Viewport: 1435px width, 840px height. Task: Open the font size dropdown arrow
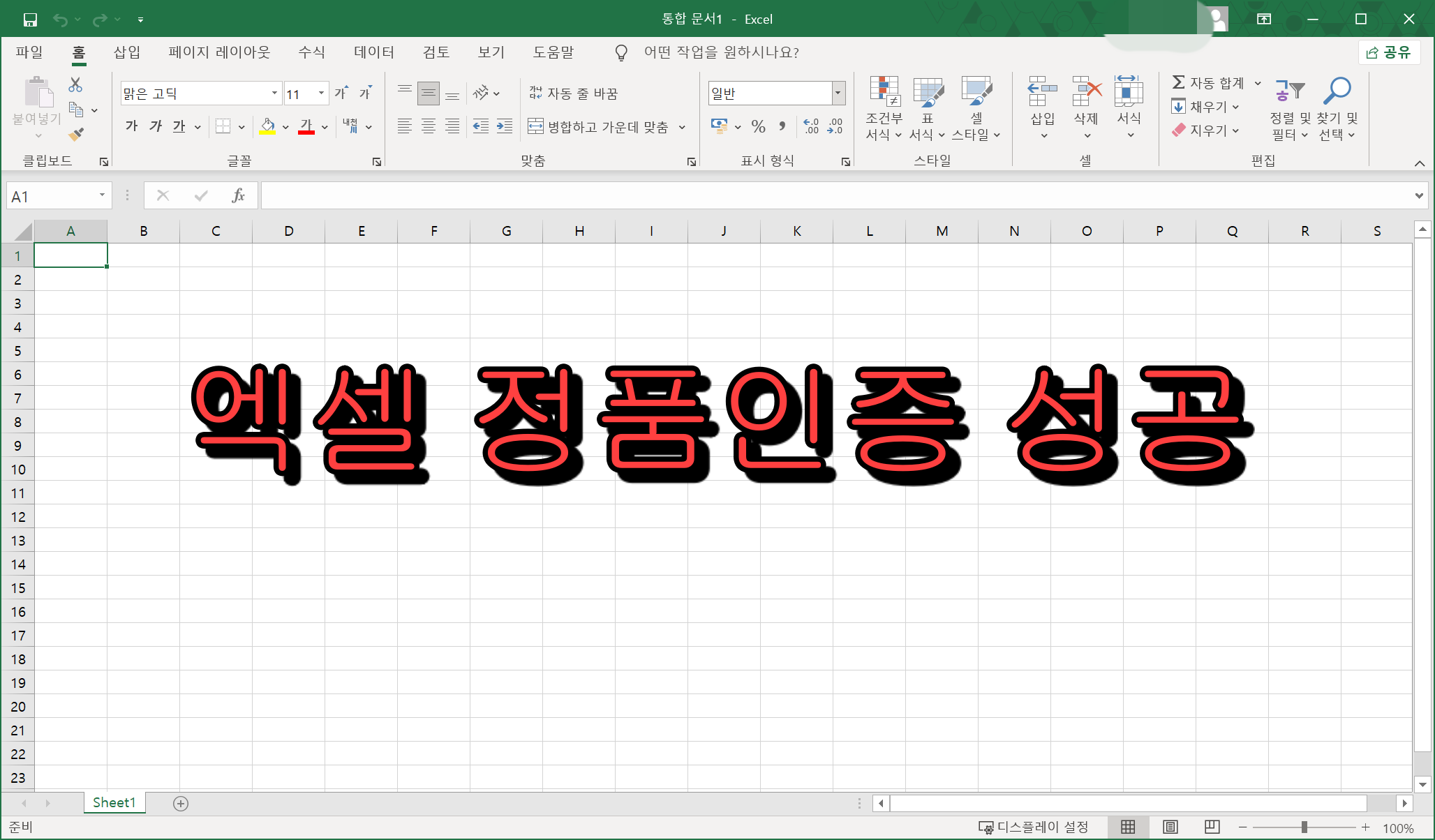point(321,93)
